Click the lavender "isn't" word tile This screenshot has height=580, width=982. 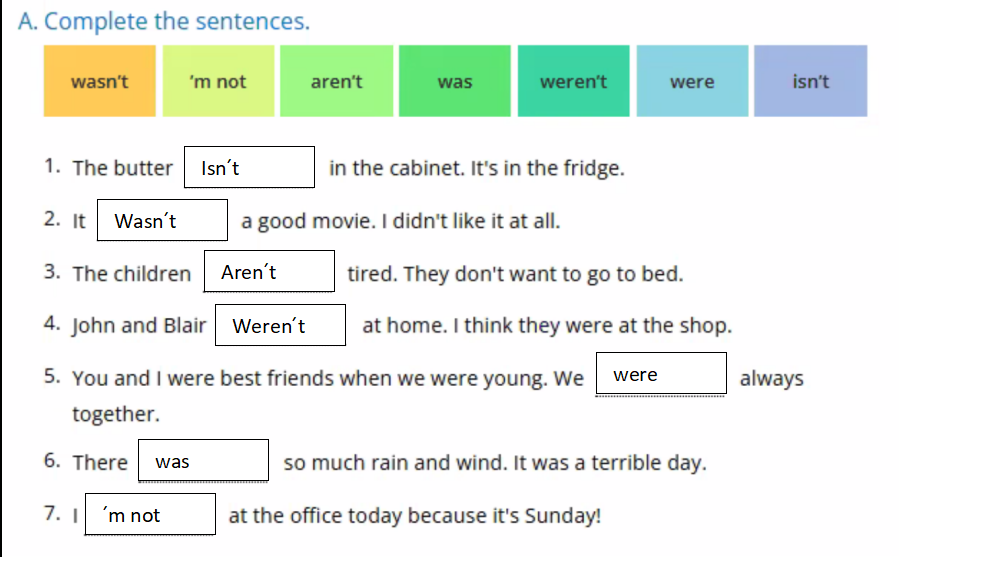(x=810, y=82)
